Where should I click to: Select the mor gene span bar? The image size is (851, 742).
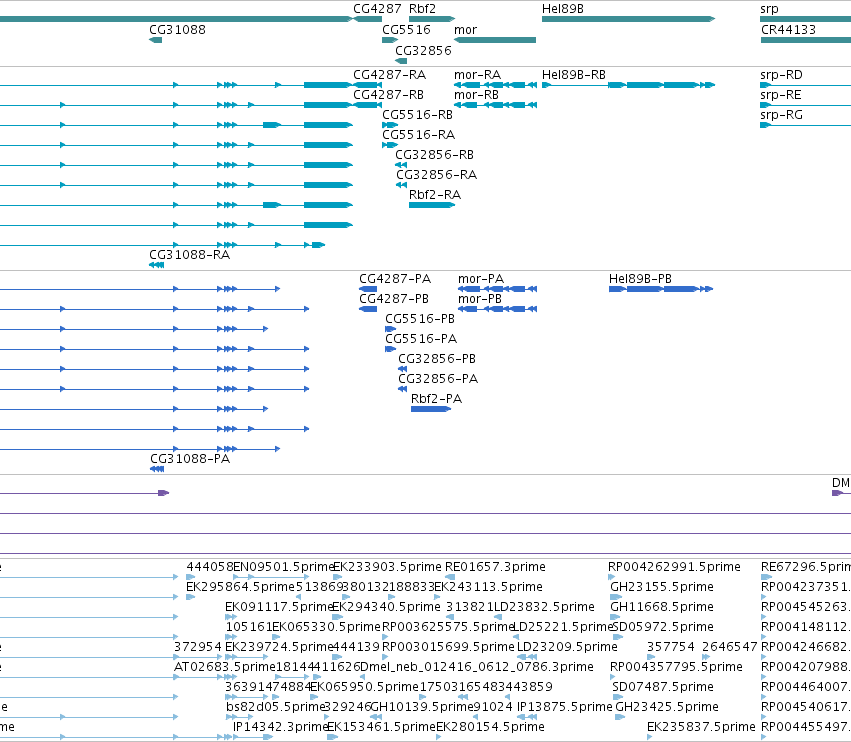[x=495, y=40]
